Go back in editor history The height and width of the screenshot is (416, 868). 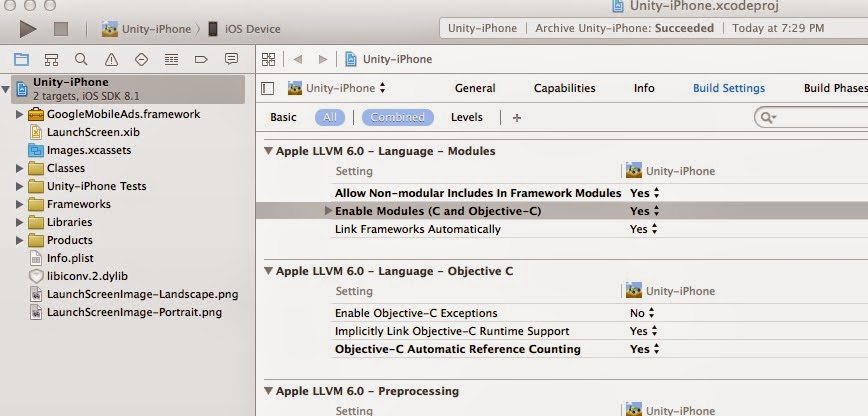point(298,59)
